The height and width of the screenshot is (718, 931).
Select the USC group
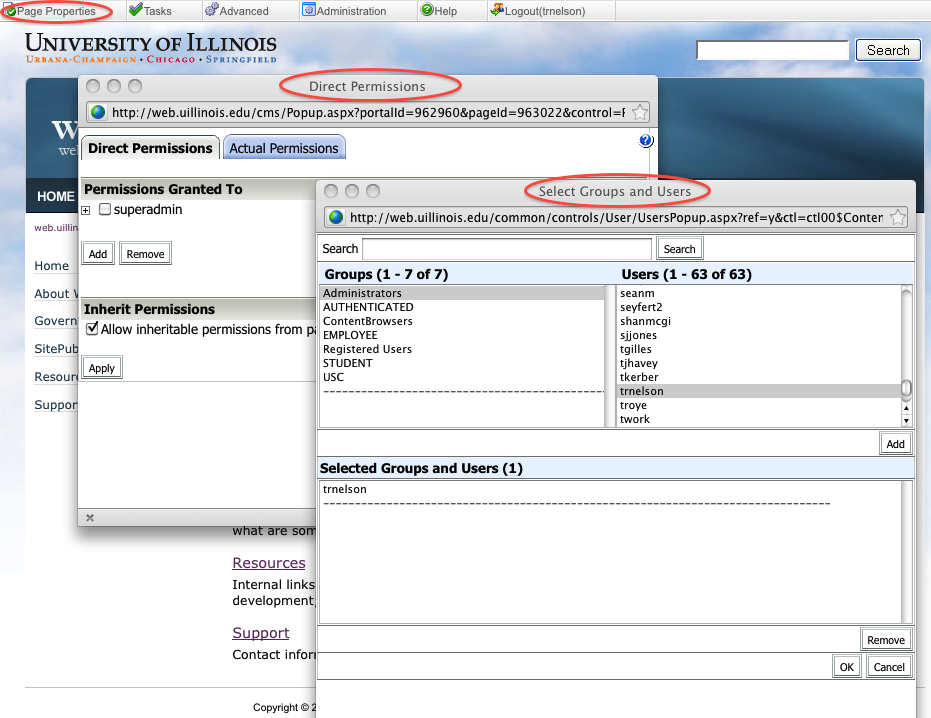[462, 377]
